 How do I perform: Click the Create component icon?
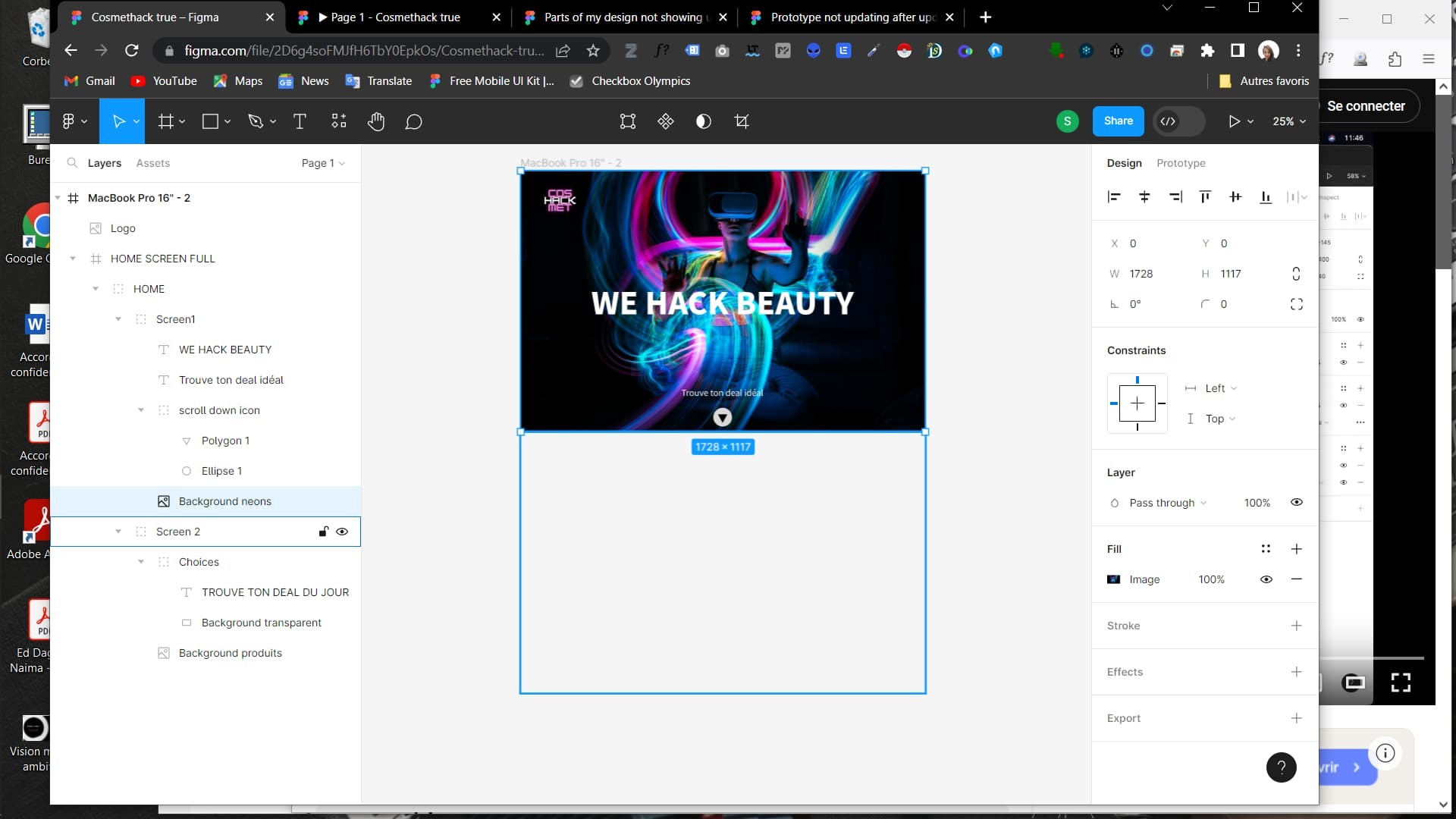[x=666, y=121]
